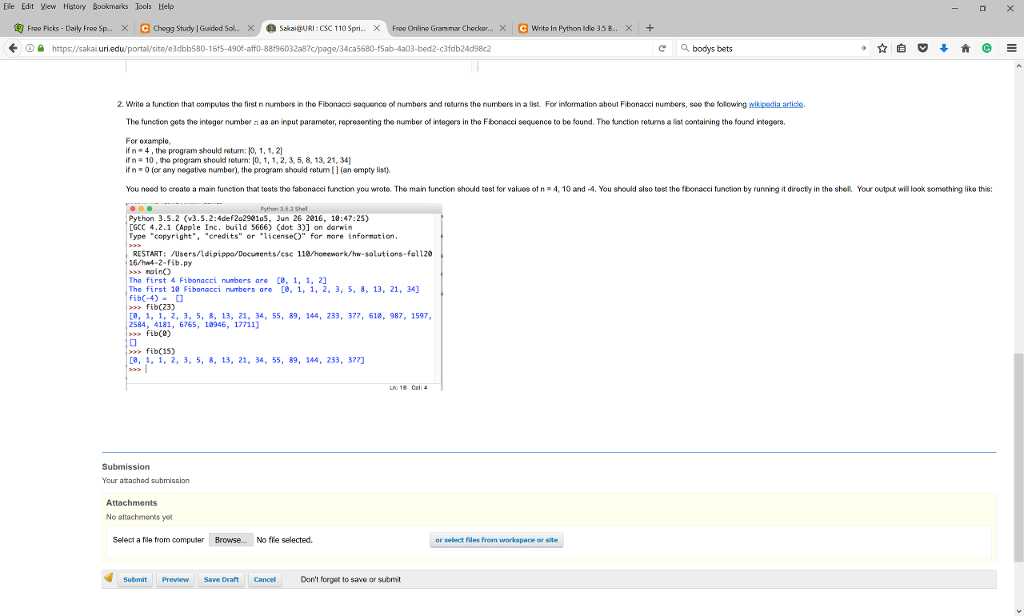
Task: Click in the search box containing bodys bets
Action: pos(760,48)
